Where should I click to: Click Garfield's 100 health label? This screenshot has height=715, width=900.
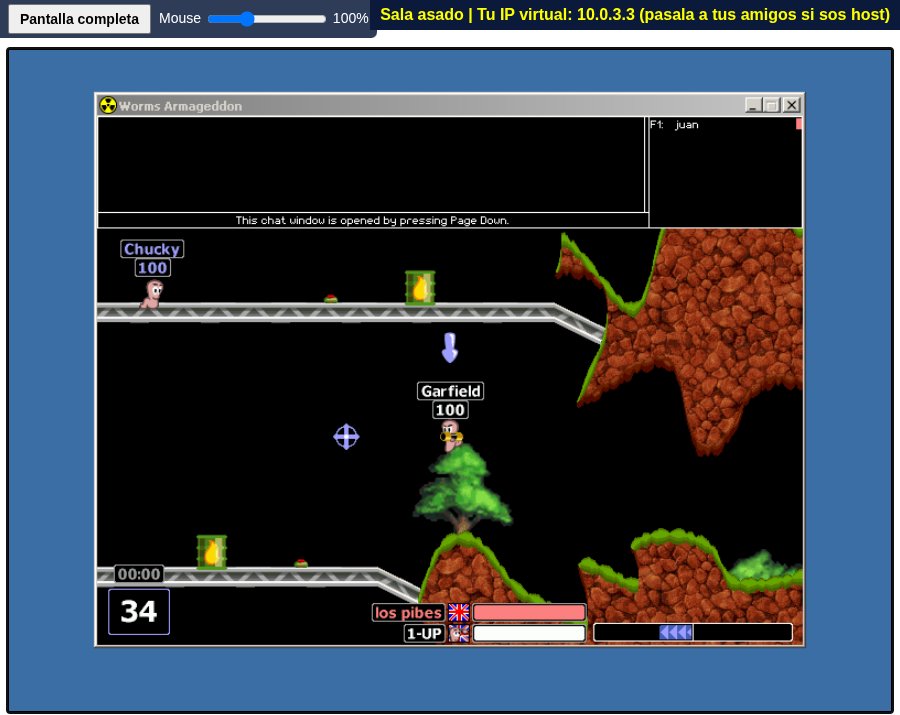(450, 410)
